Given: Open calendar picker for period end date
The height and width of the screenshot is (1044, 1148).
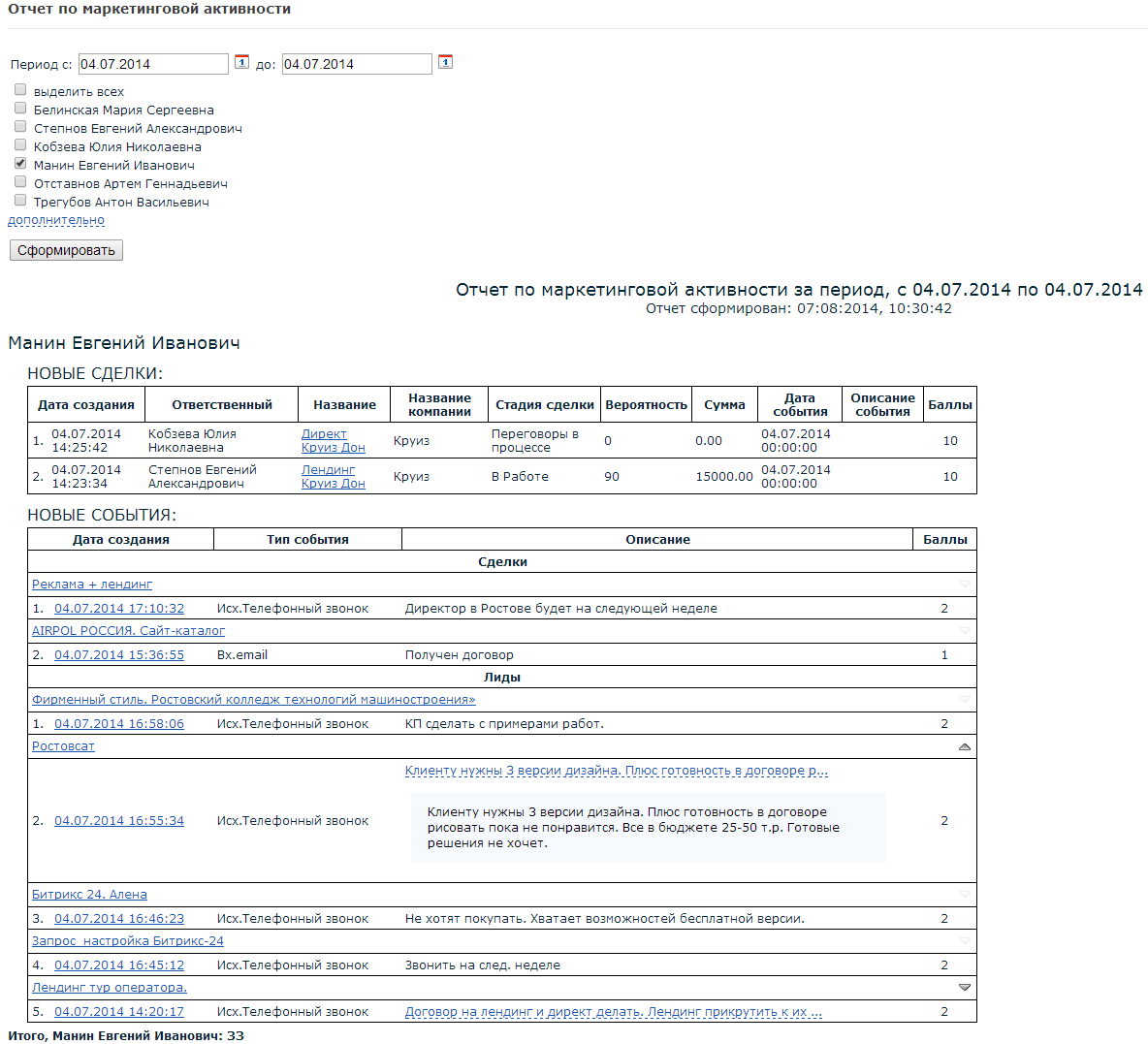Looking at the screenshot, I should (x=445, y=62).
